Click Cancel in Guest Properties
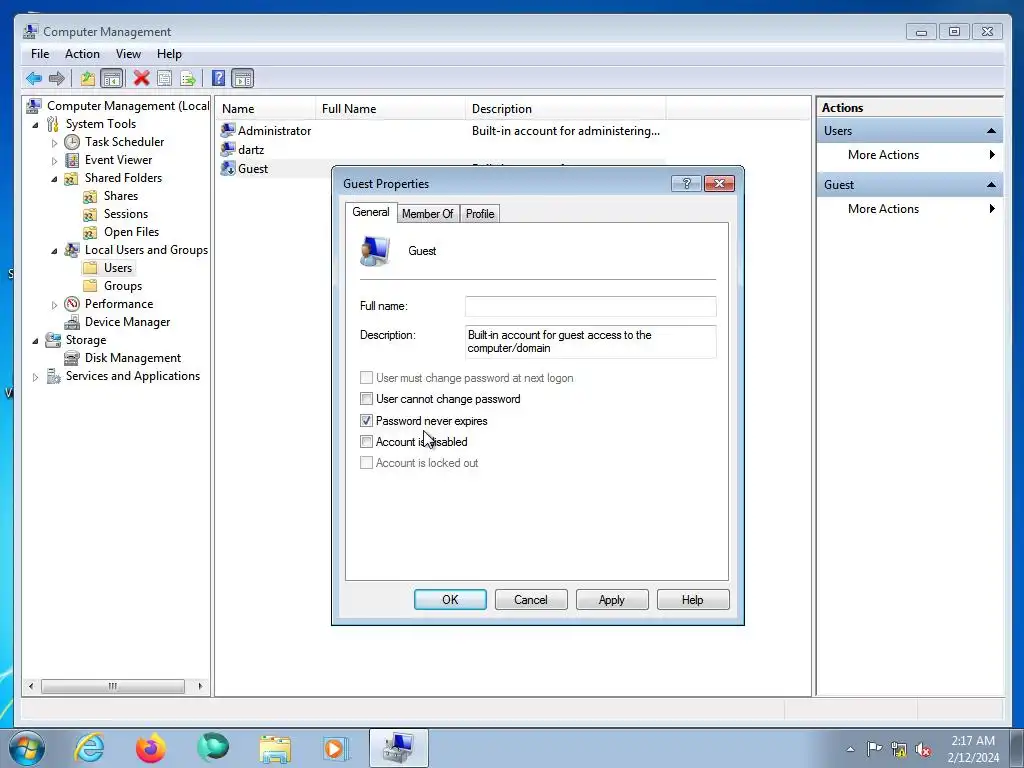This screenshot has height=768, width=1024. tap(531, 600)
